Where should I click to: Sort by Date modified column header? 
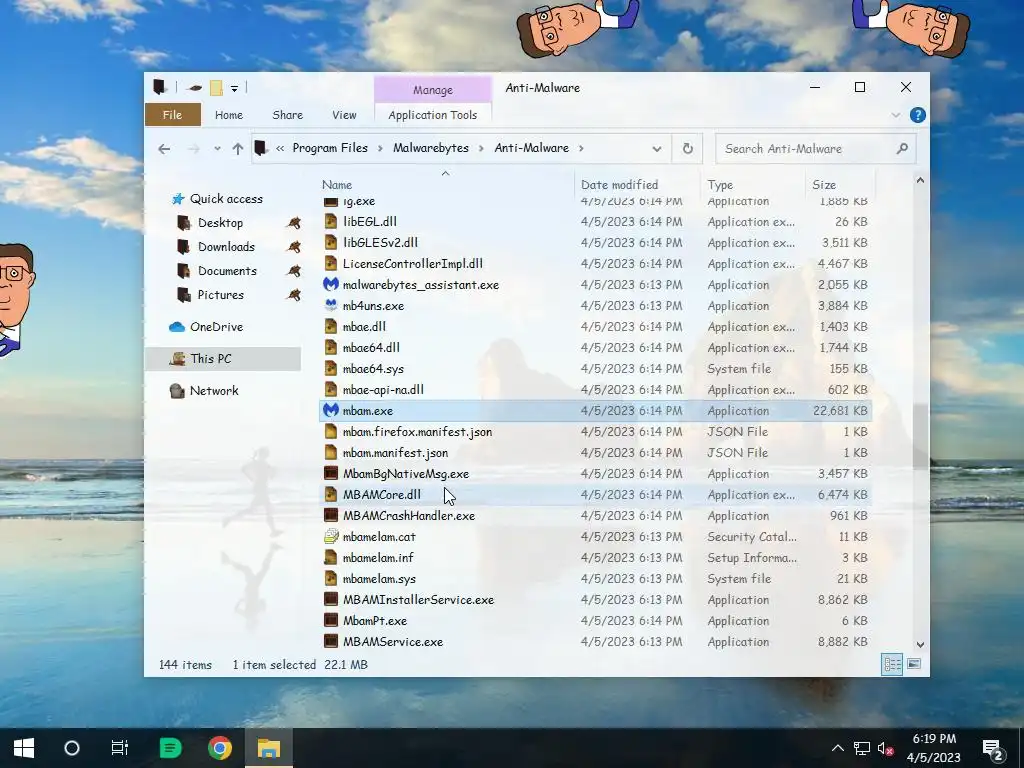coord(619,185)
